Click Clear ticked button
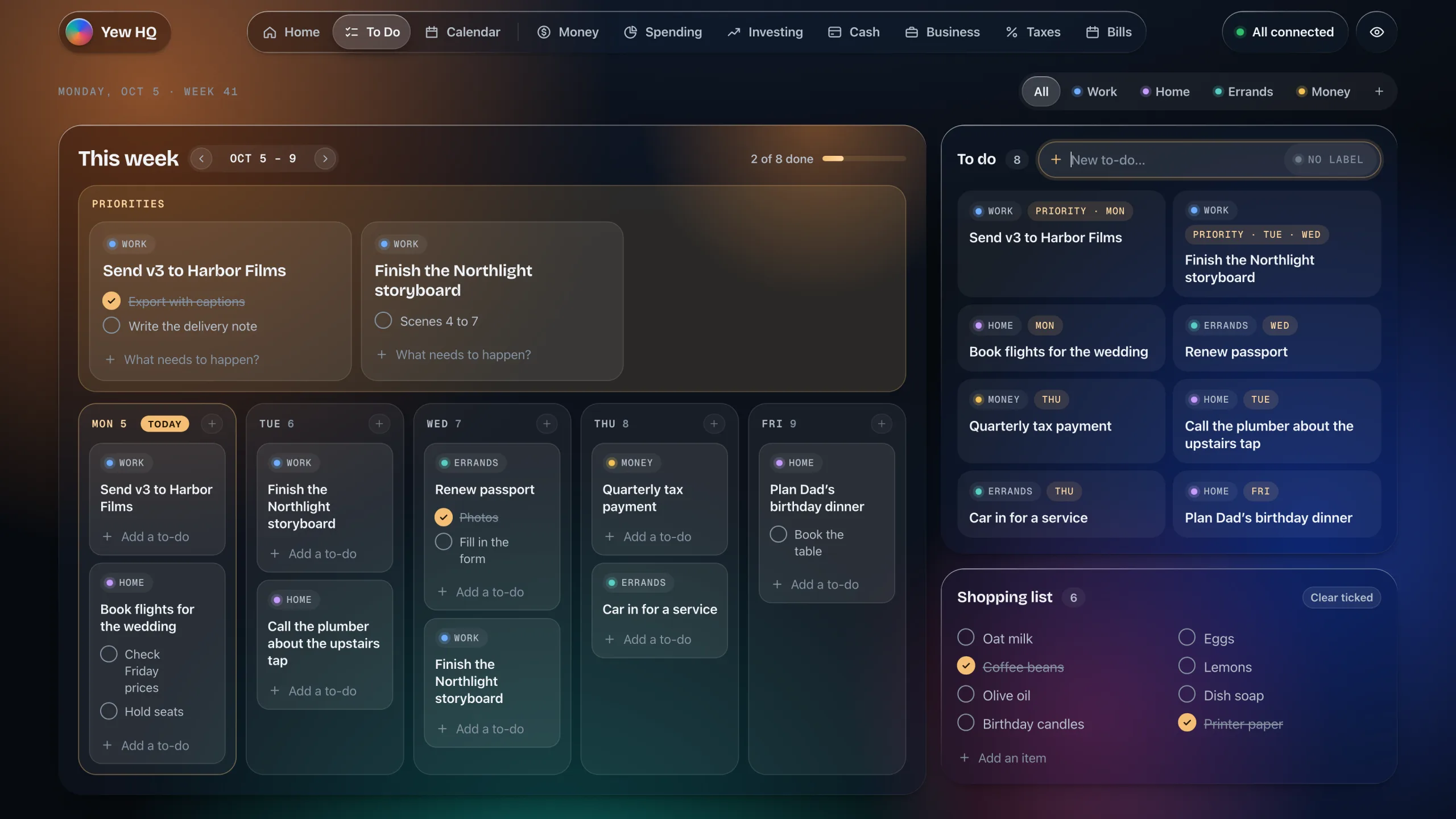 [x=1342, y=598]
